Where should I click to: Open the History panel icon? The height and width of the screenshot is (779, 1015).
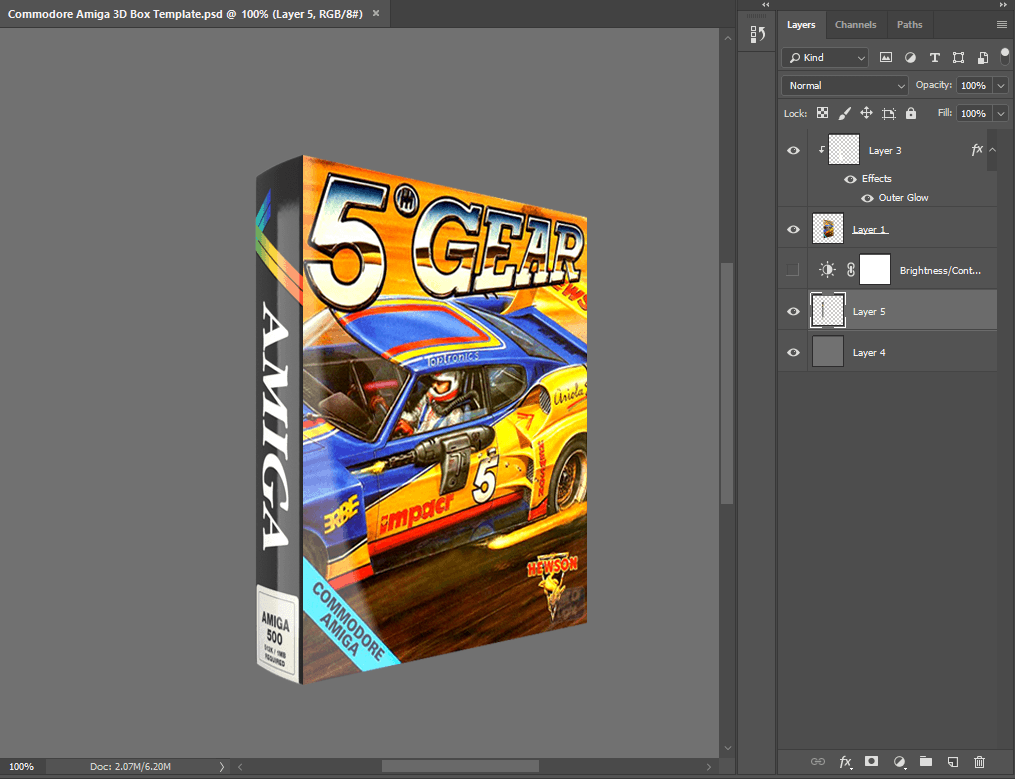(x=757, y=35)
